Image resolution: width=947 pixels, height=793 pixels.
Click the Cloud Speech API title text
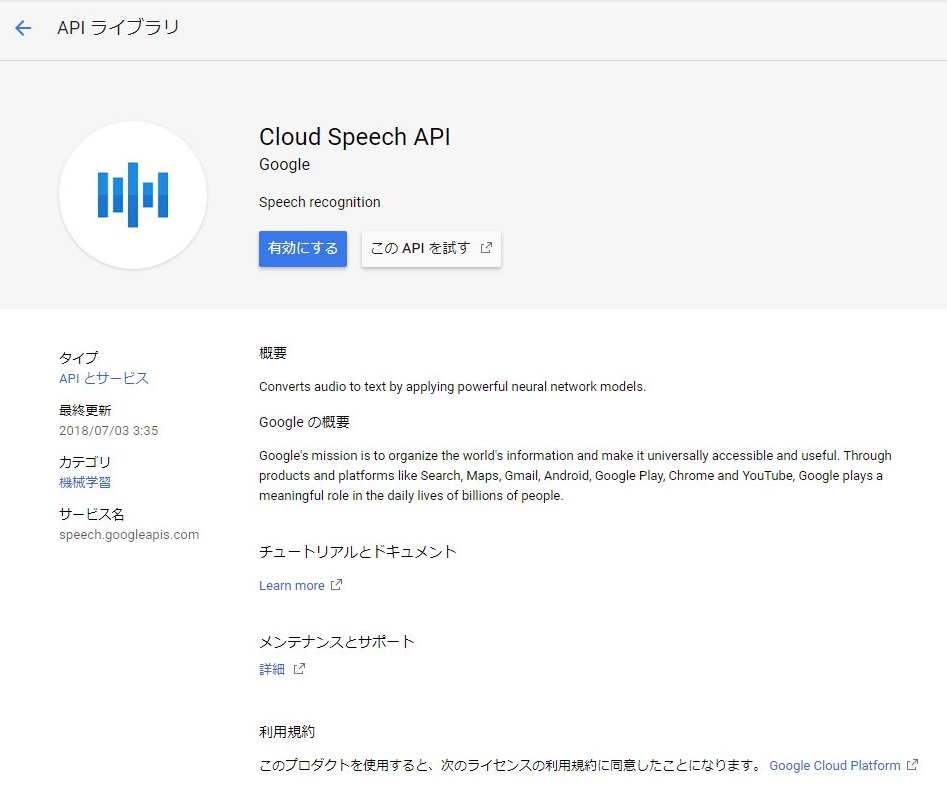tap(354, 137)
